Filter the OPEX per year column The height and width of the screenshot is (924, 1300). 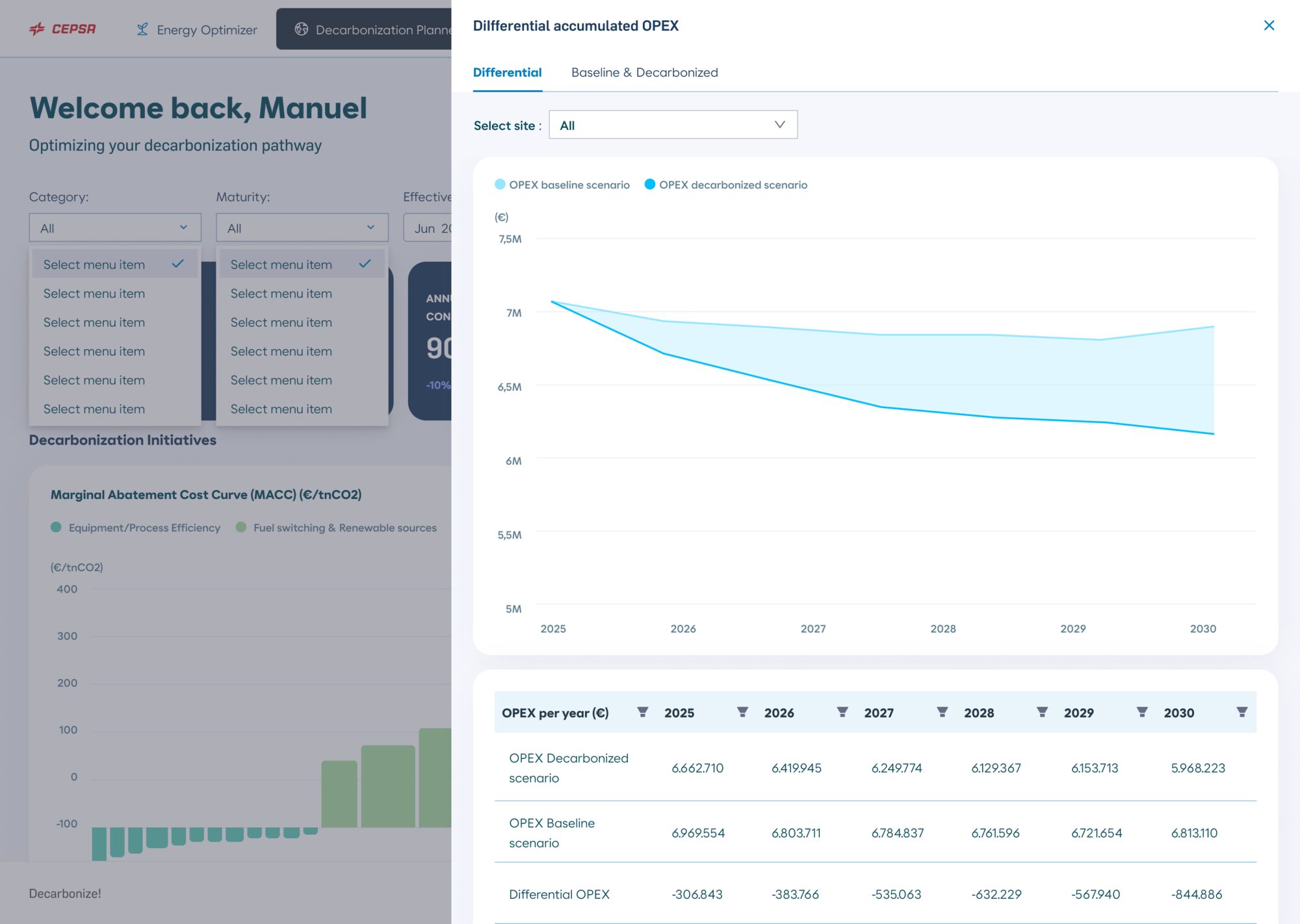tap(642, 712)
